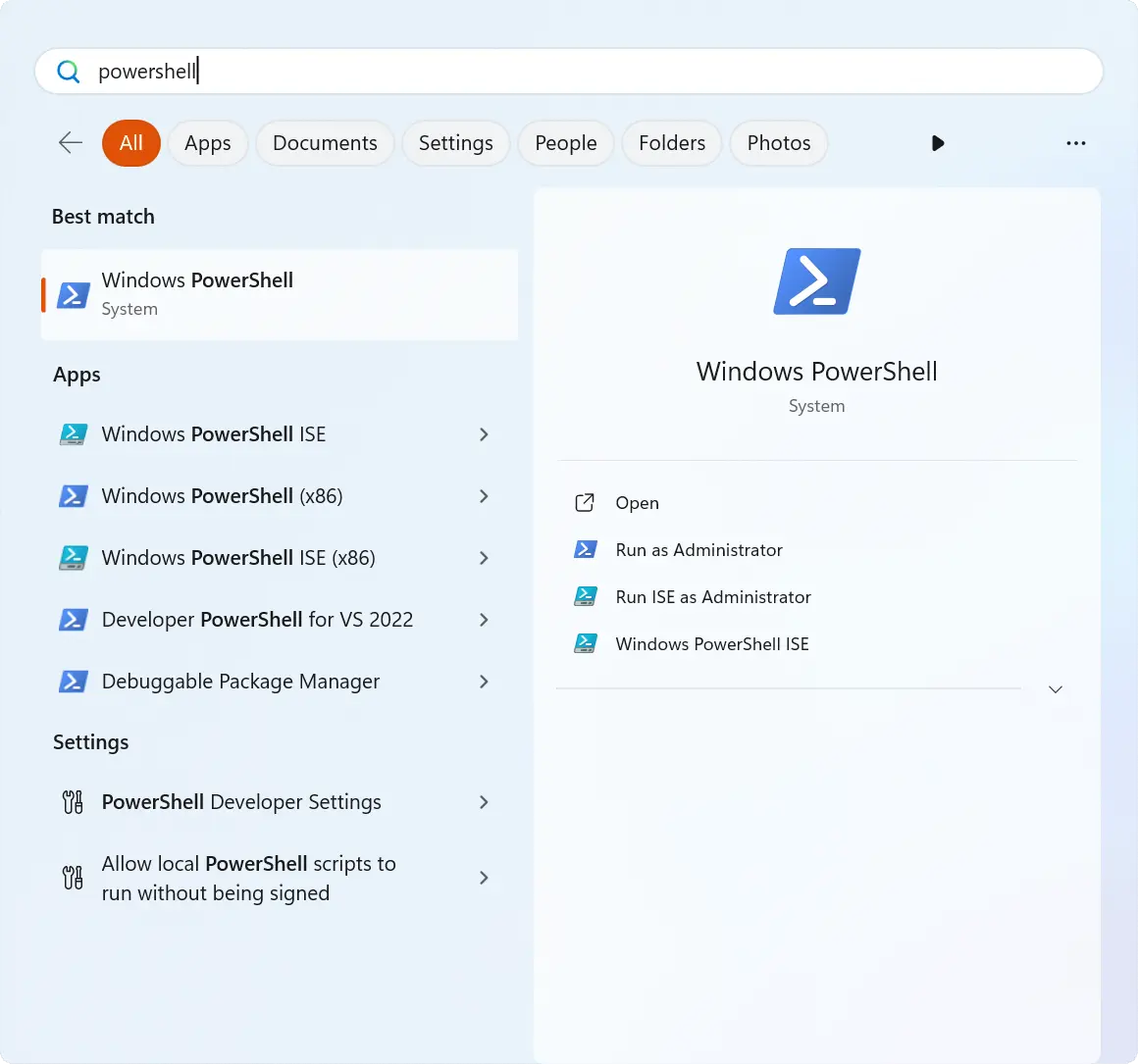Image resolution: width=1138 pixels, height=1064 pixels.
Task: Open Windows PowerShell (x86) result
Action: click(281, 496)
